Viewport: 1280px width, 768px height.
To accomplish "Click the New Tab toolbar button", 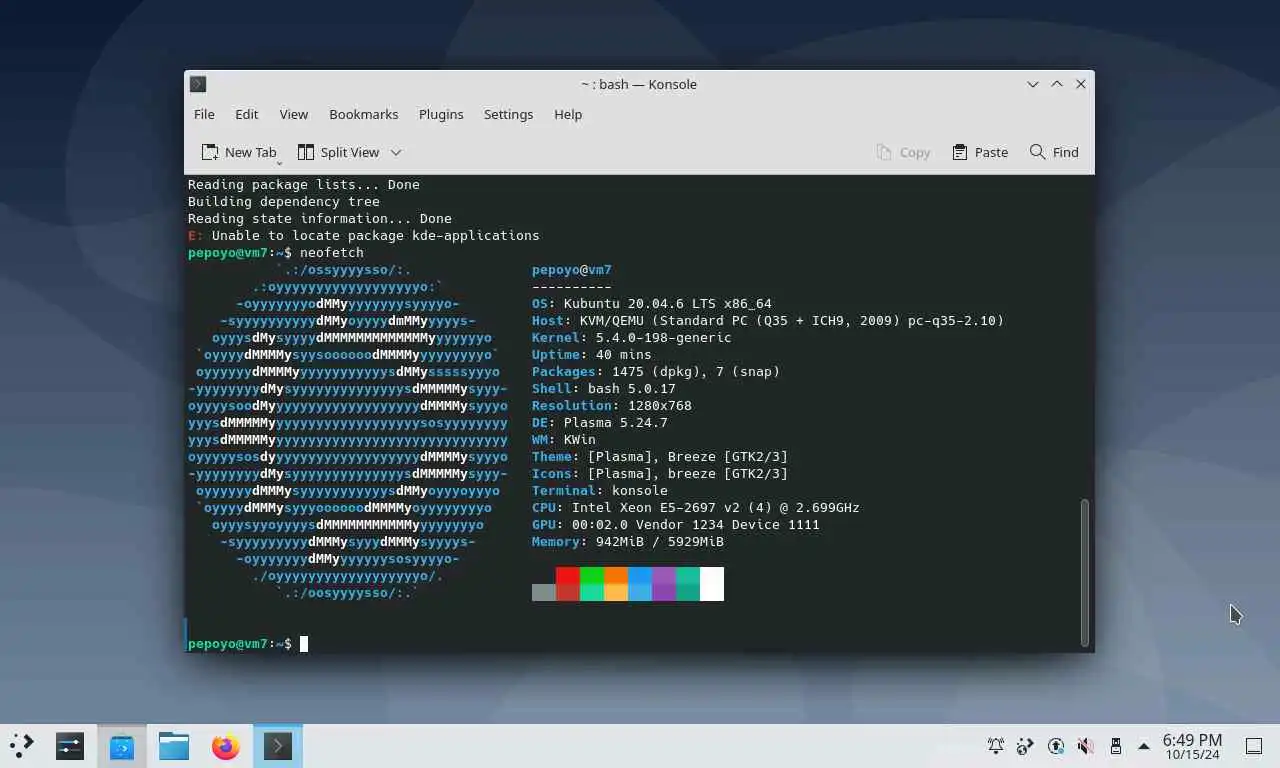I will click(239, 152).
